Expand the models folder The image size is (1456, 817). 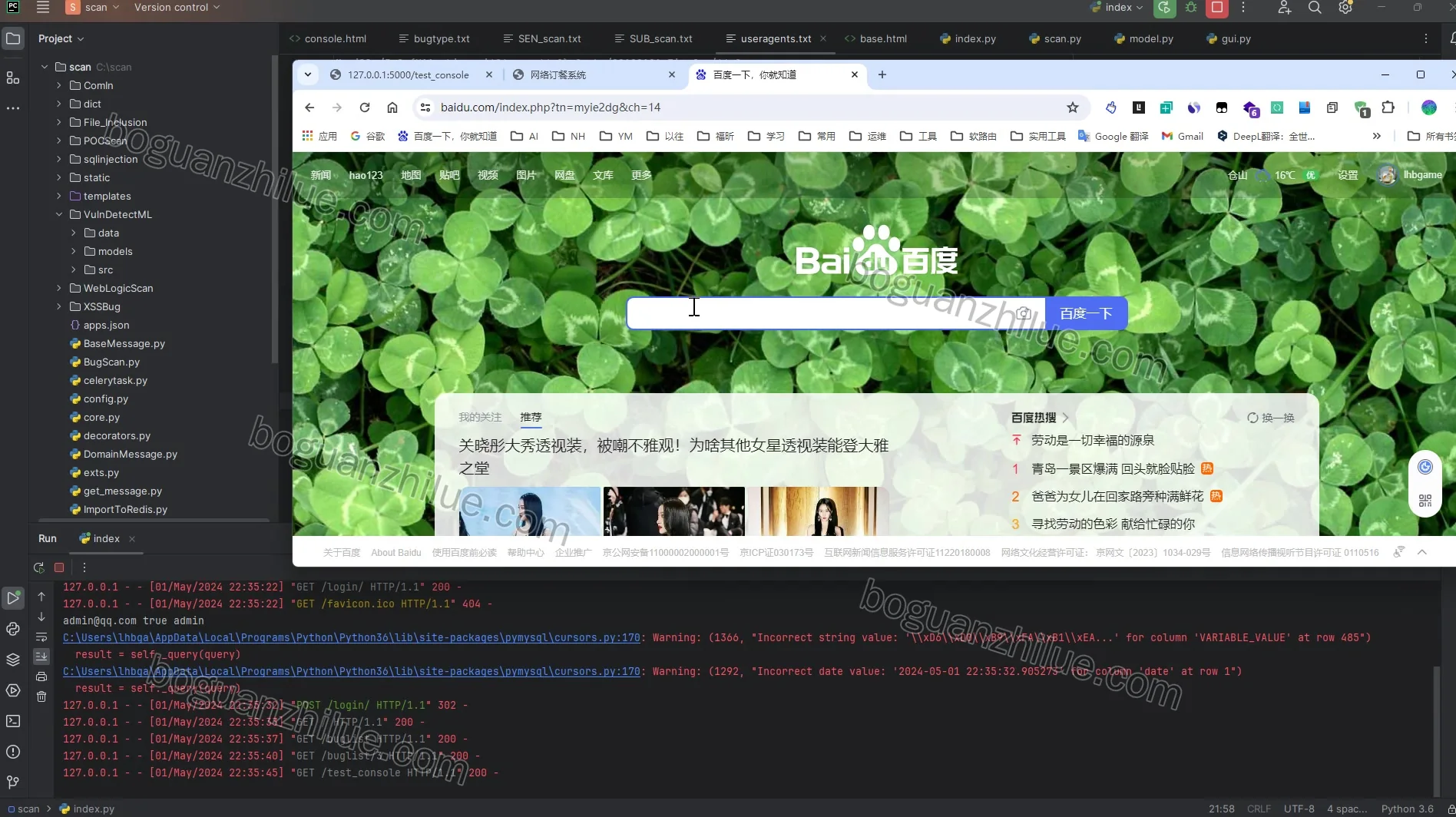[74, 251]
